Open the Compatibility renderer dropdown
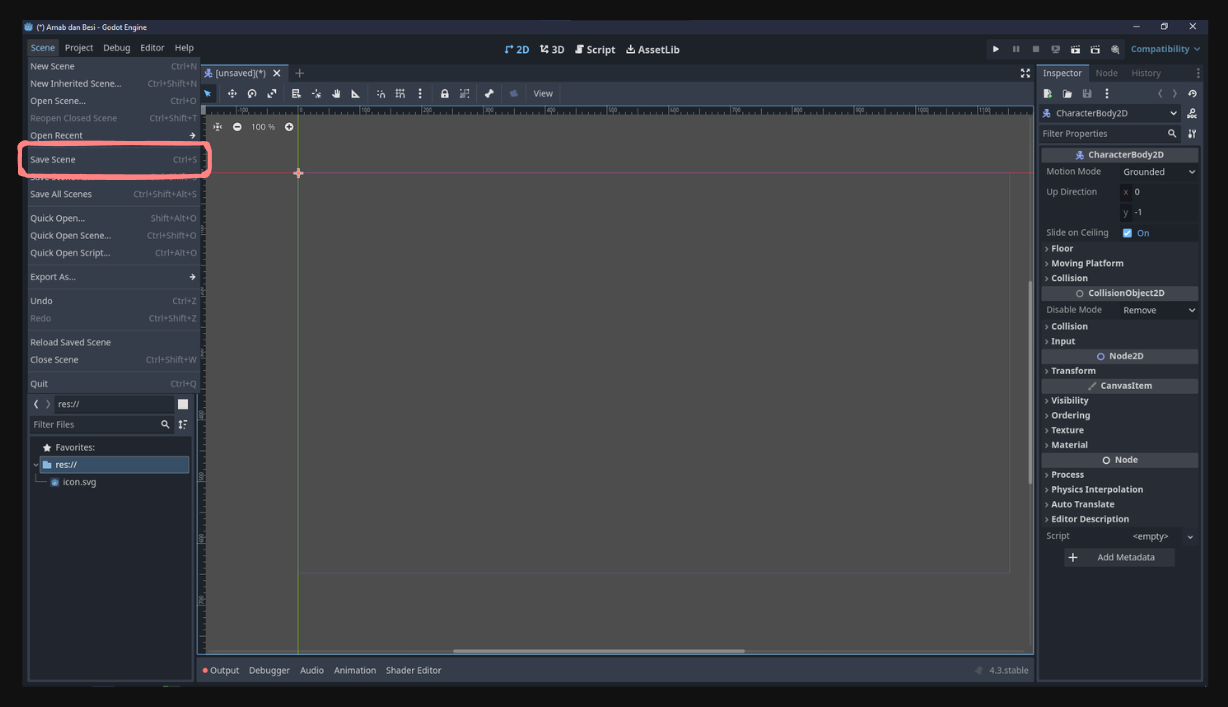 pos(1165,49)
